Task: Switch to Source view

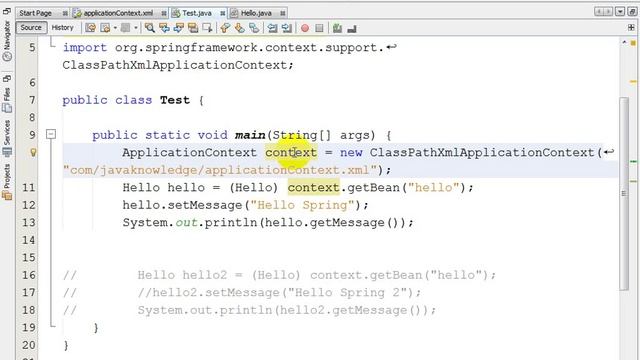Action: (x=31, y=27)
